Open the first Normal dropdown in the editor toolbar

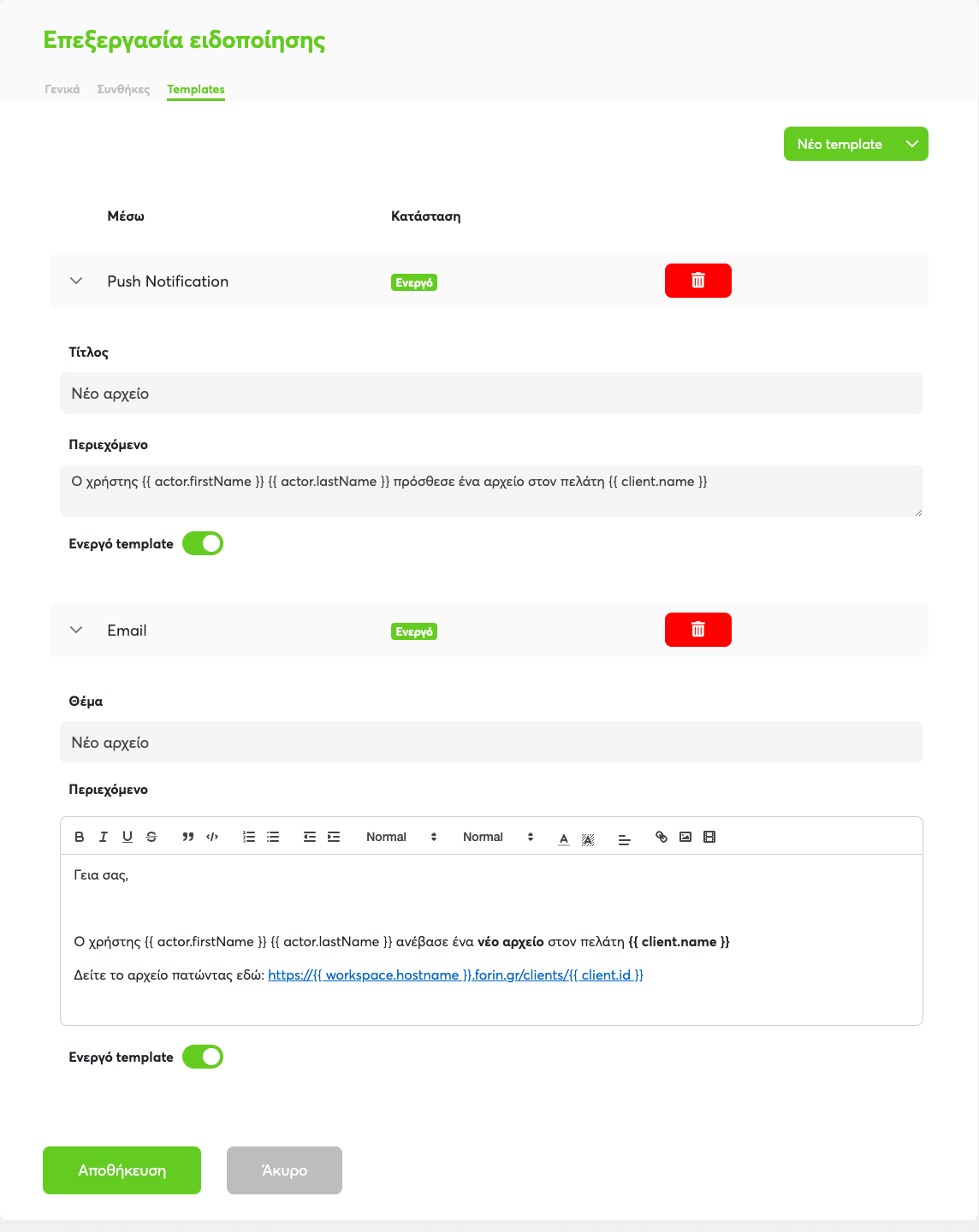[x=401, y=837]
